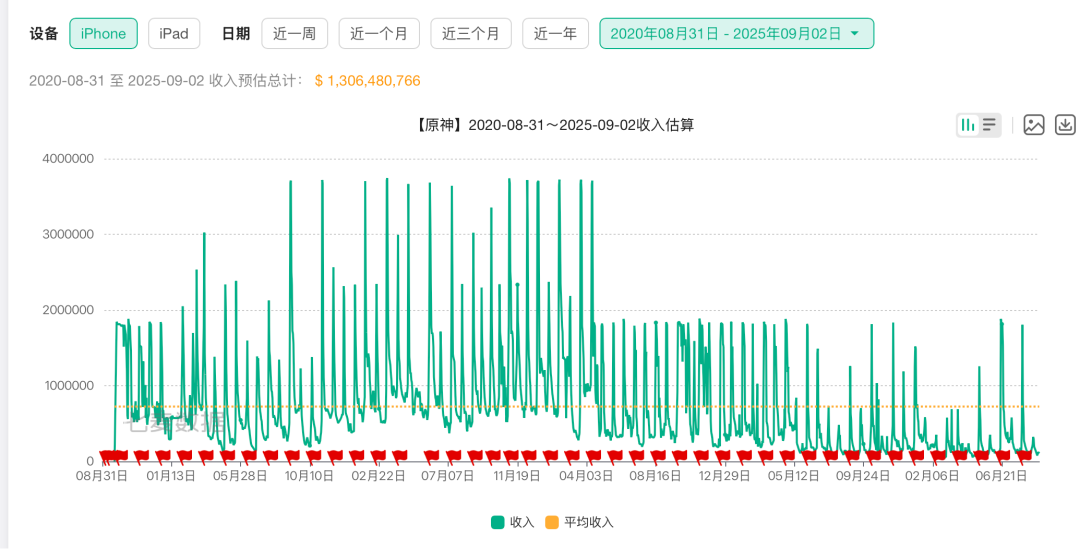Toggle the 收入 legend series
The width and height of the screenshot is (1080, 549).
pyautogui.click(x=512, y=522)
